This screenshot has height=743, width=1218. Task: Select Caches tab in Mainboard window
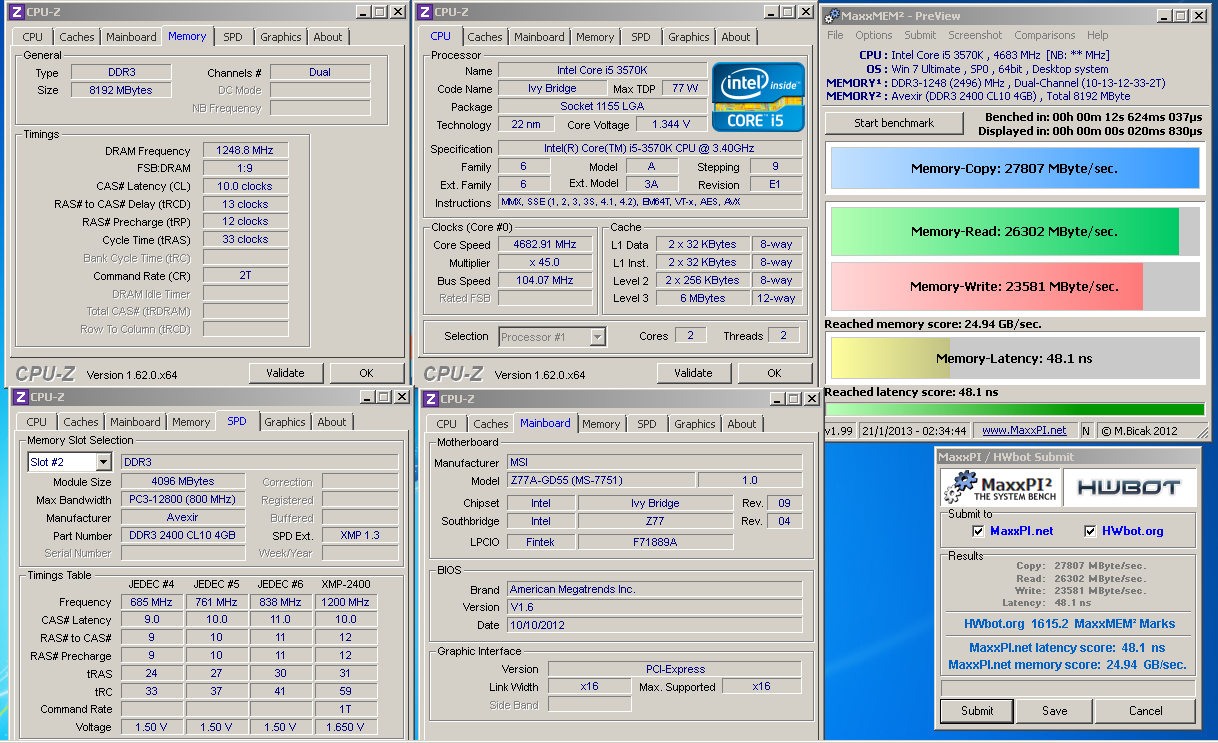point(491,424)
